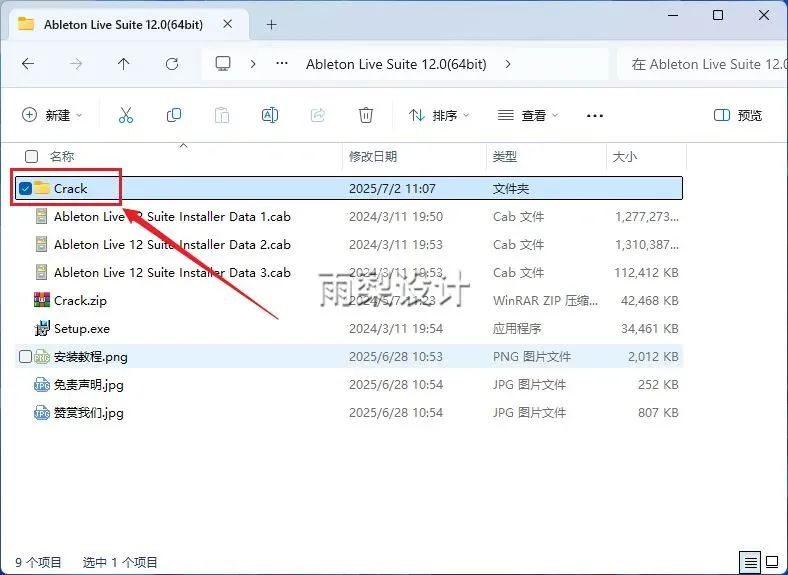Toggle the 预览 preview pane

coord(738,115)
